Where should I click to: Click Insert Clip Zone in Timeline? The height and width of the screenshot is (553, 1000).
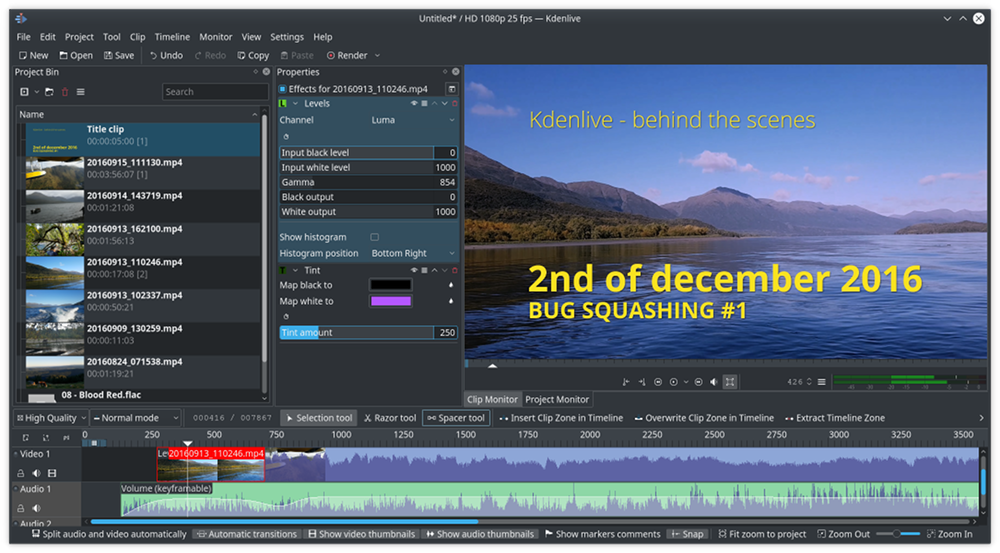(x=561, y=418)
